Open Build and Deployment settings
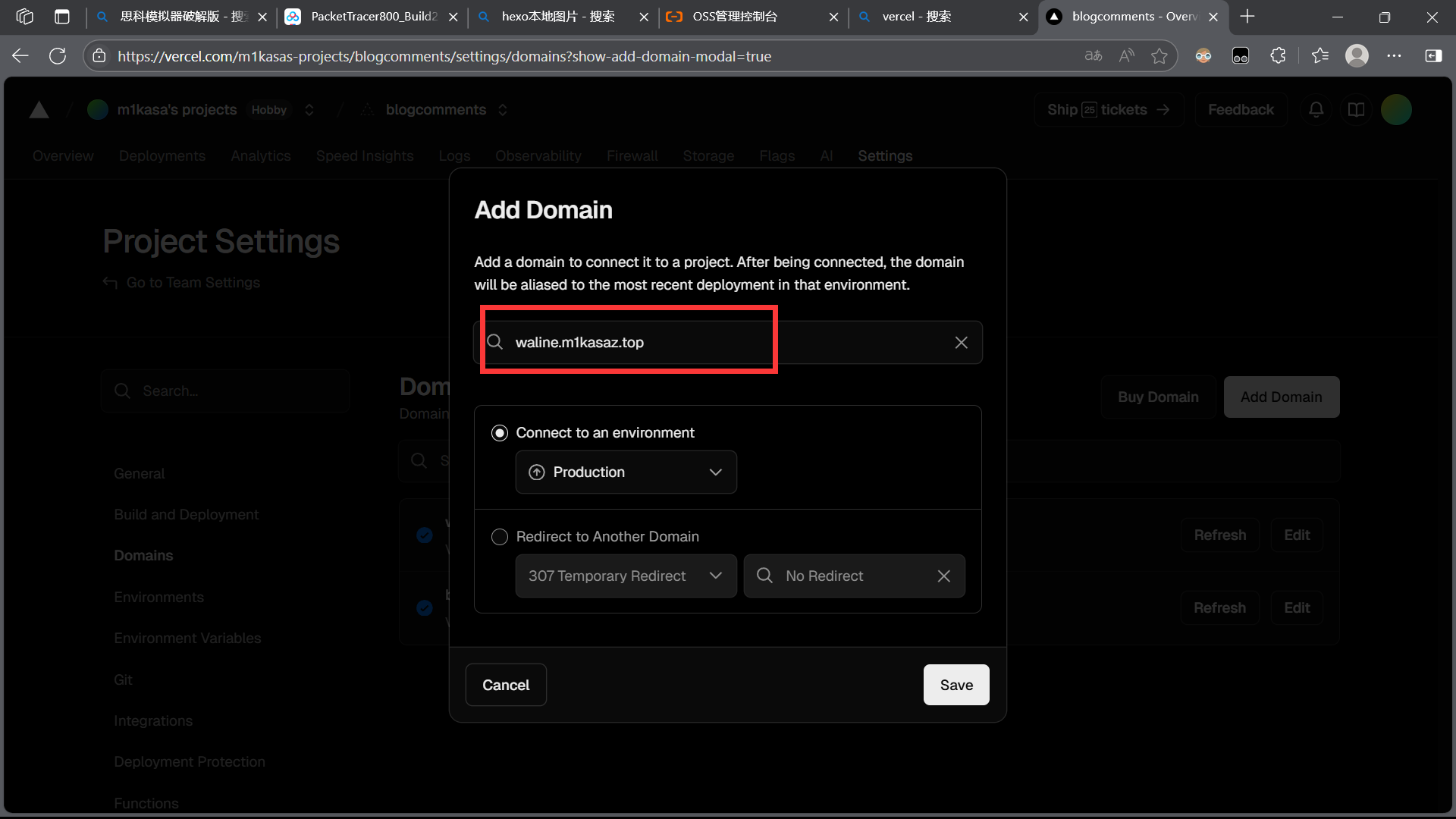The height and width of the screenshot is (819, 1456). coord(186,515)
